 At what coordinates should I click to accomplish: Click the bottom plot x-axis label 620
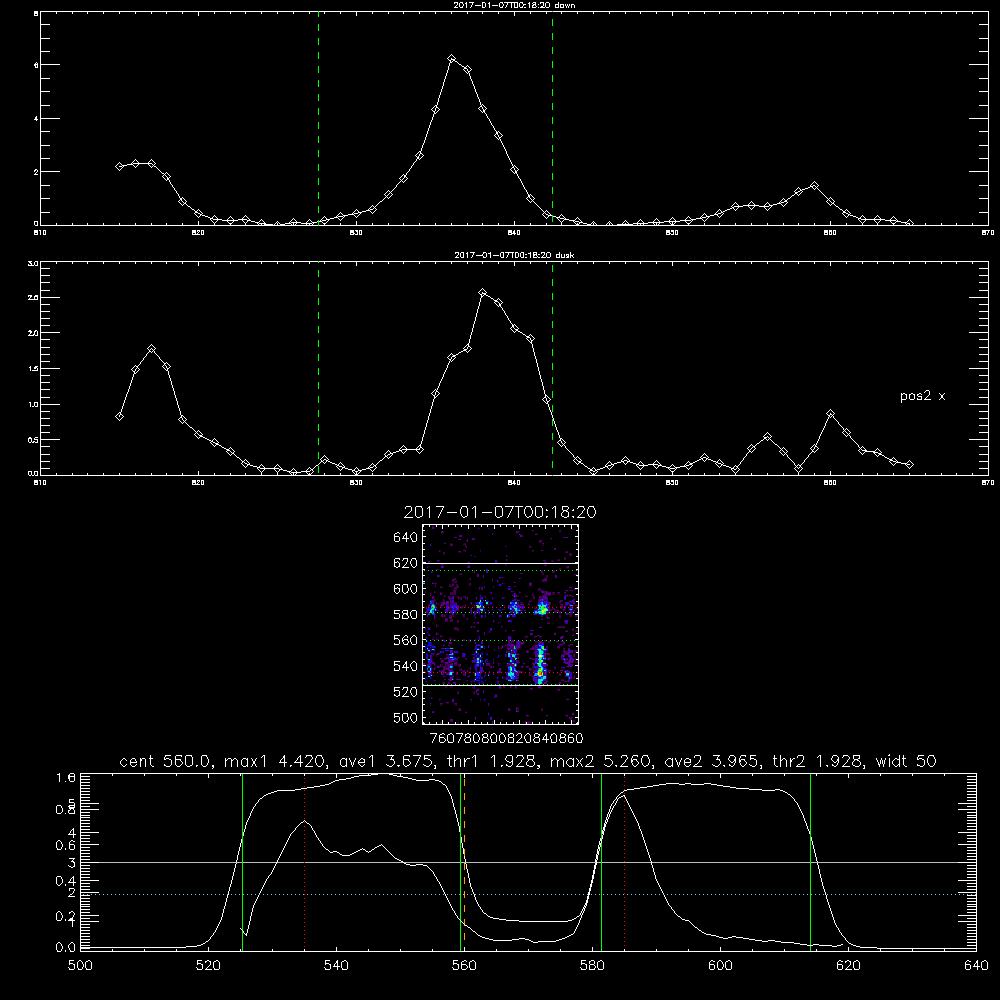point(848,966)
